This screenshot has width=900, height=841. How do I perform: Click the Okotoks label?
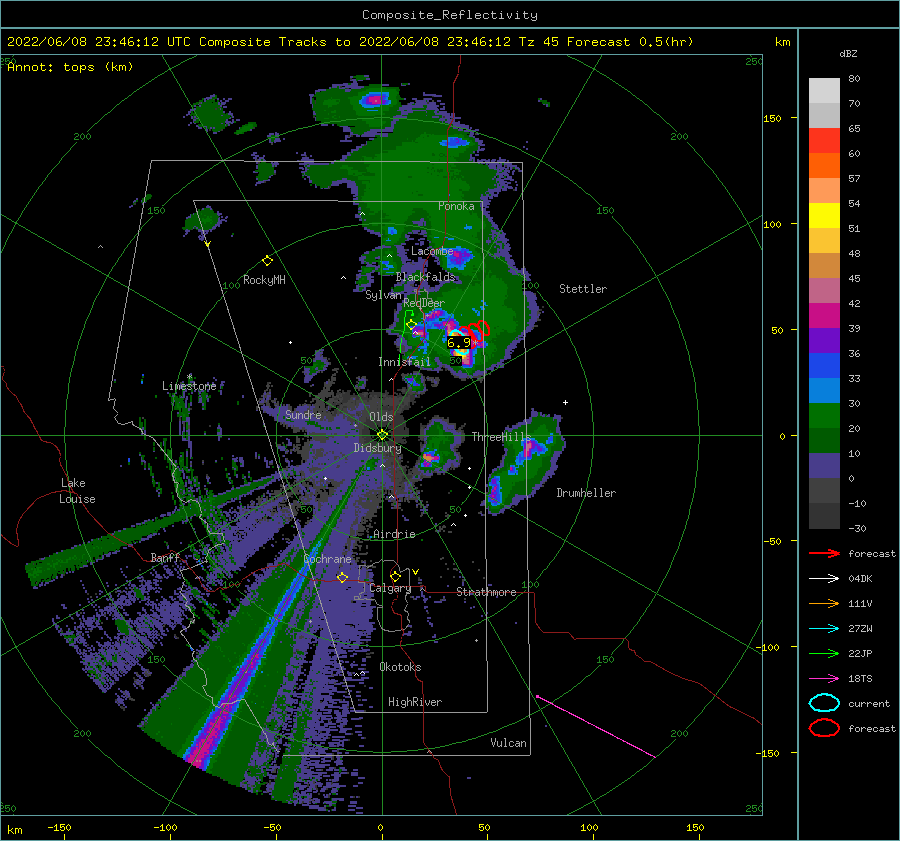point(400,667)
